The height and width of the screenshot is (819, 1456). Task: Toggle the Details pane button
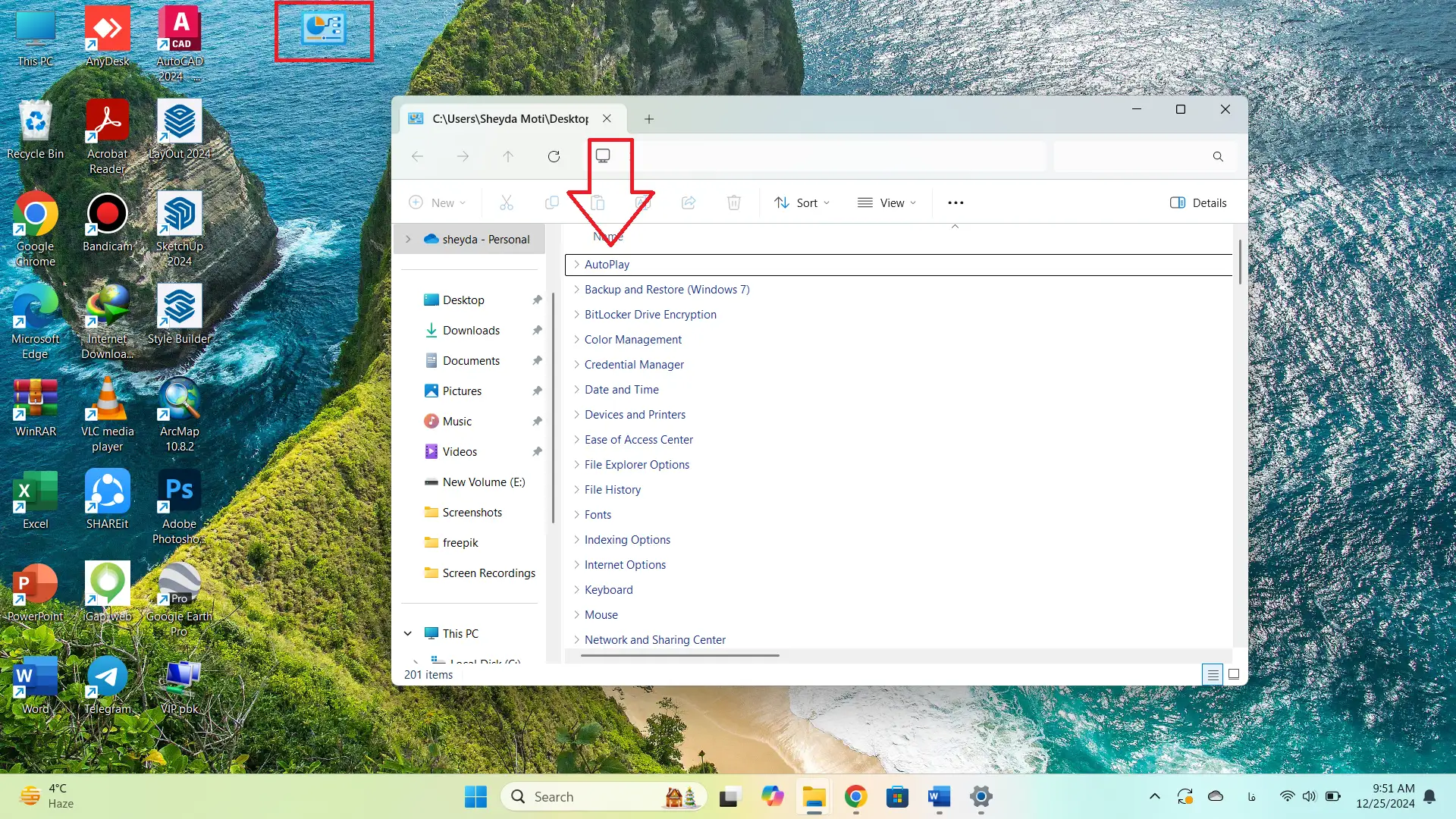(x=1198, y=202)
